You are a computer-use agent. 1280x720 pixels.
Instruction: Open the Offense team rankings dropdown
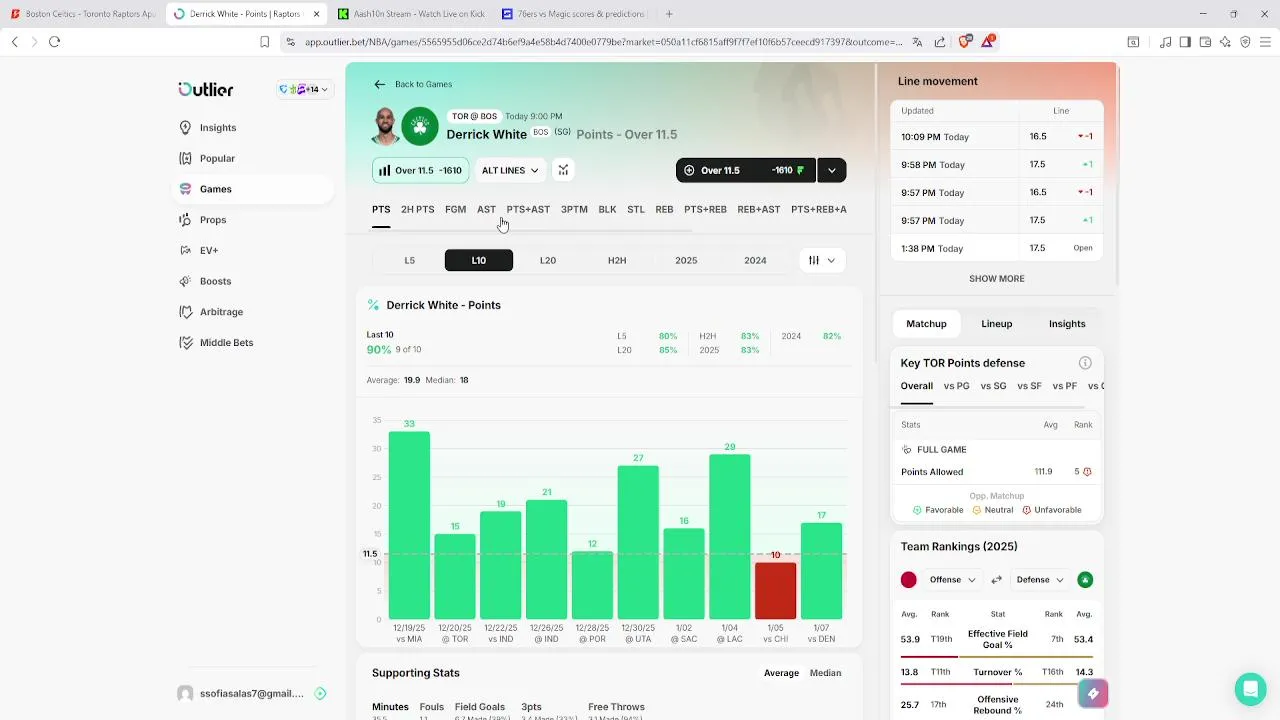[952, 580]
